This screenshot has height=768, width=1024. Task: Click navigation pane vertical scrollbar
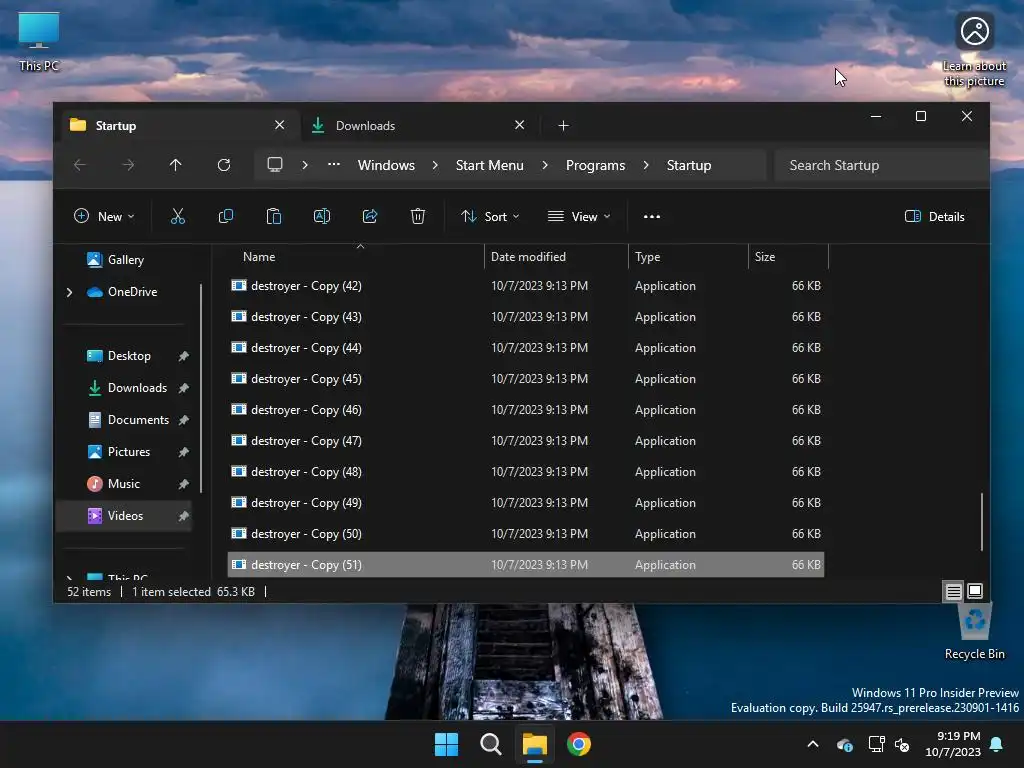[200, 389]
